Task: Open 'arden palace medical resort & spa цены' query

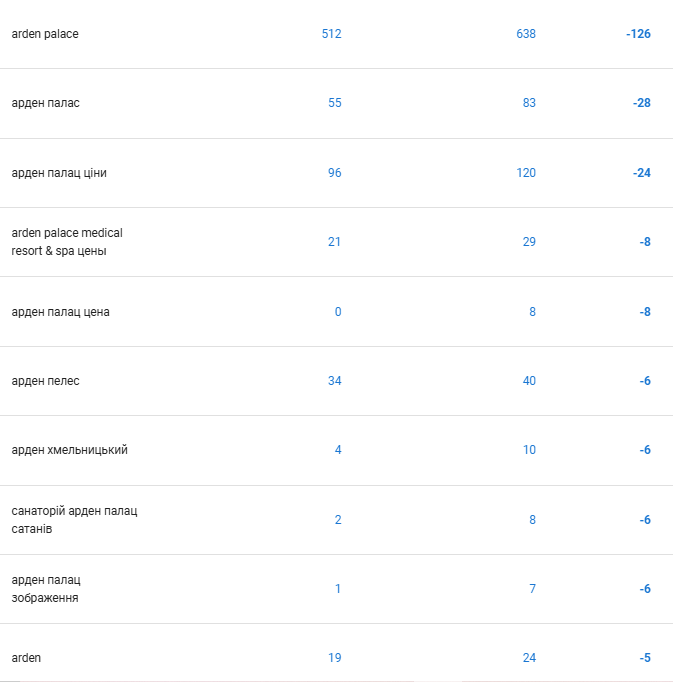Action: point(336,242)
